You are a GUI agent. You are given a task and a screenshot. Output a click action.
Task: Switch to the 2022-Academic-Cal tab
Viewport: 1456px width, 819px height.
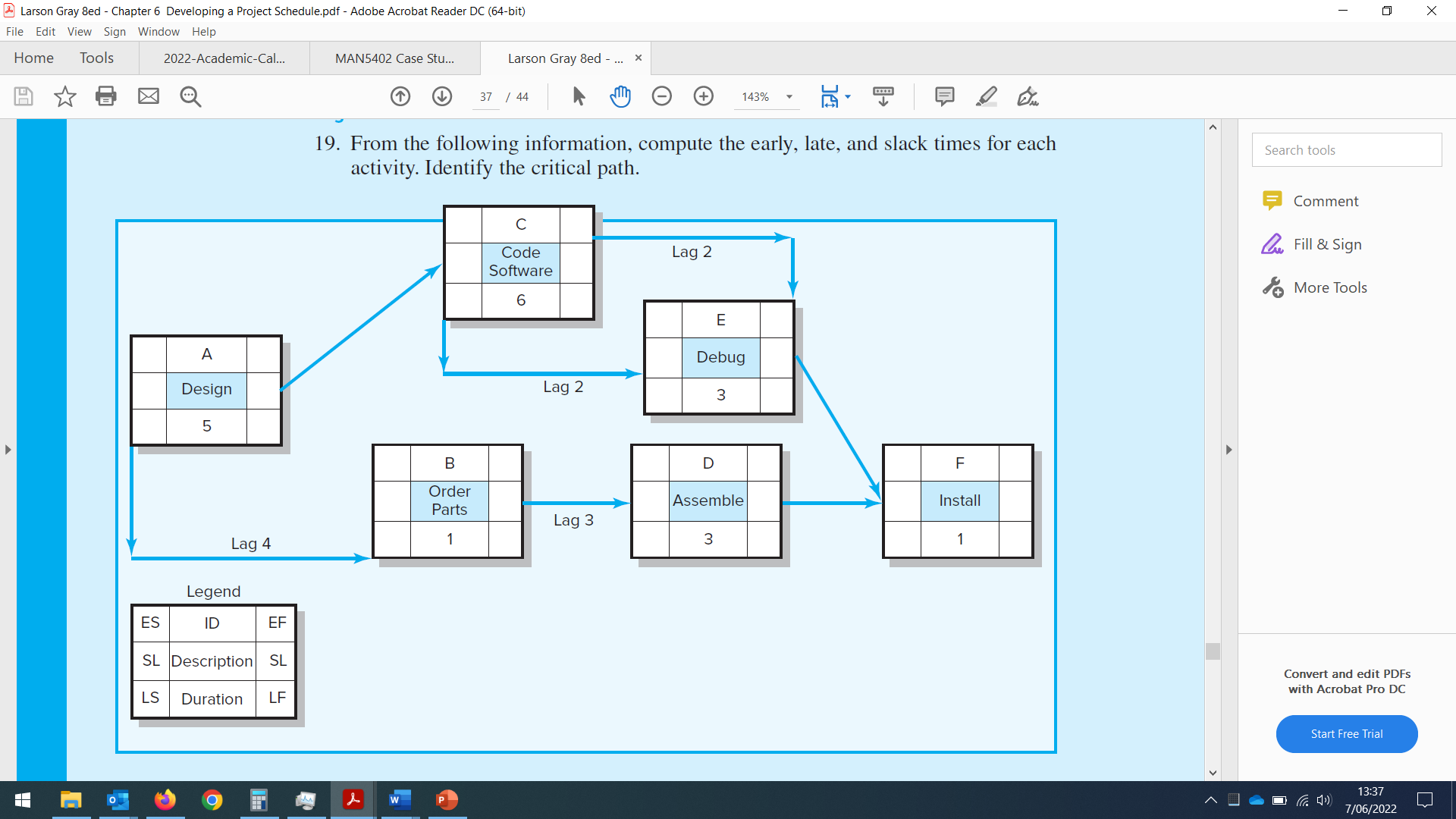pos(225,57)
